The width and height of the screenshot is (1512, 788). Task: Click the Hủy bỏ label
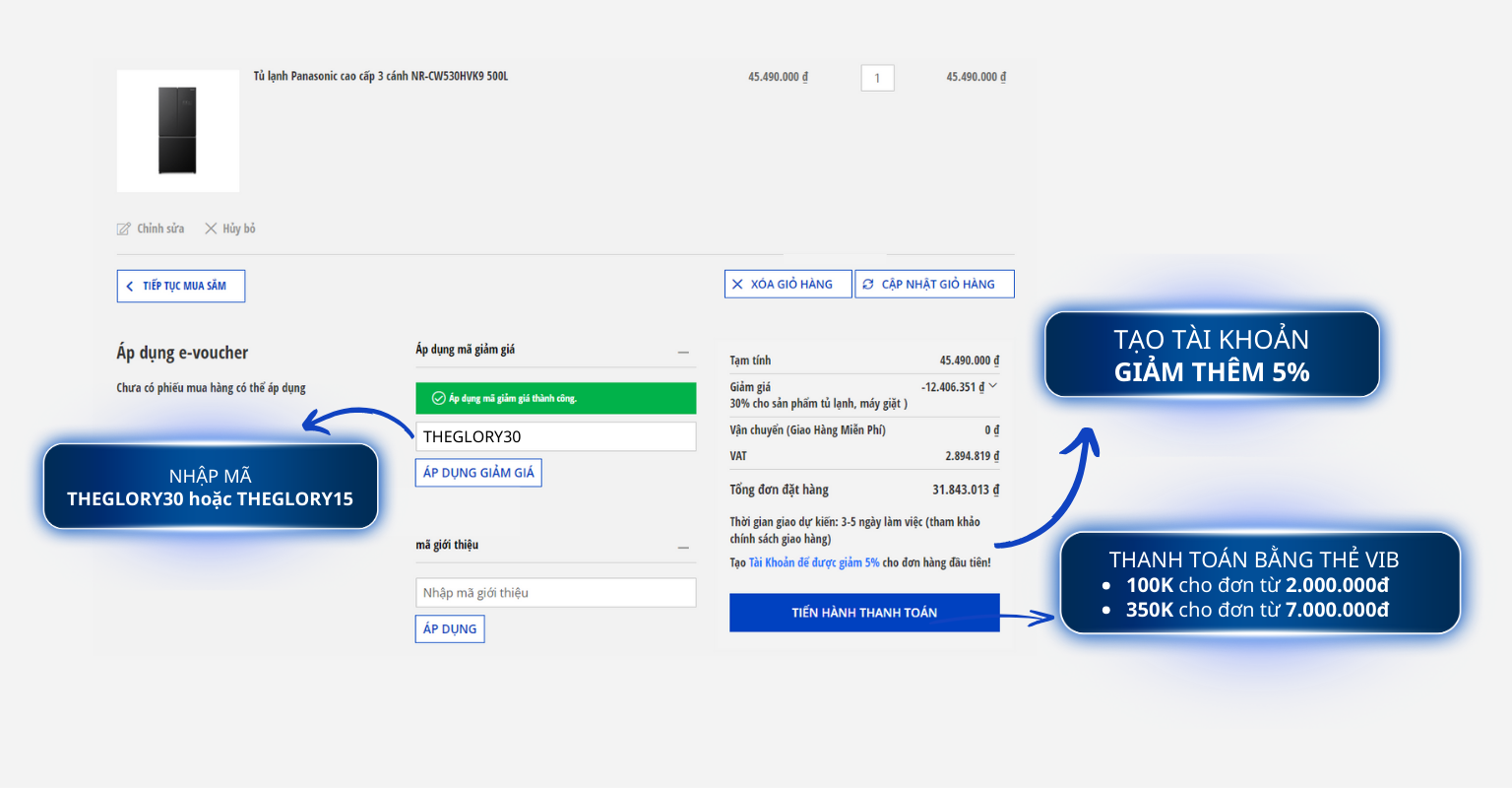(239, 229)
